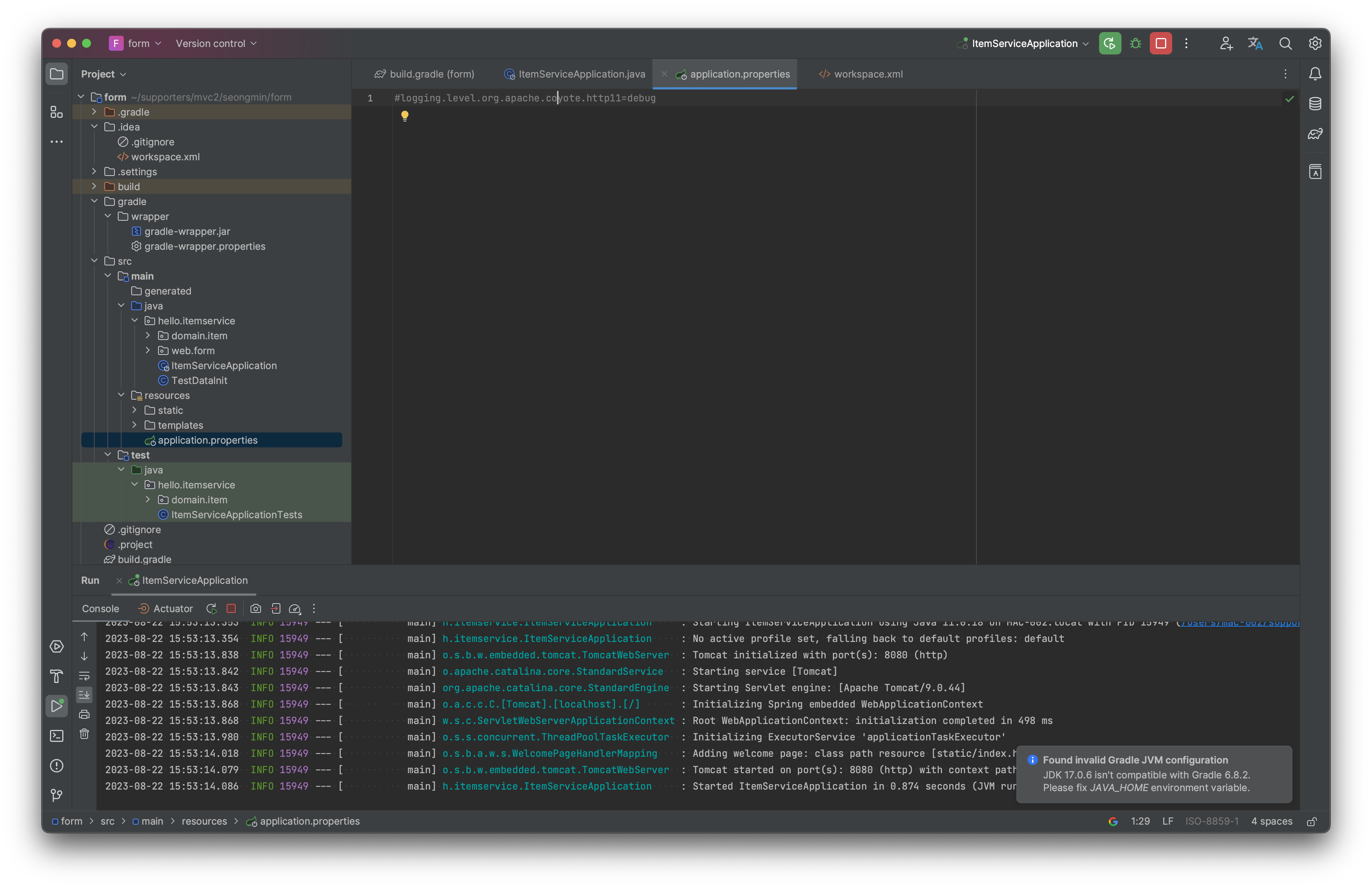Open the Database tool window
The image size is (1372, 888).
click(1315, 104)
